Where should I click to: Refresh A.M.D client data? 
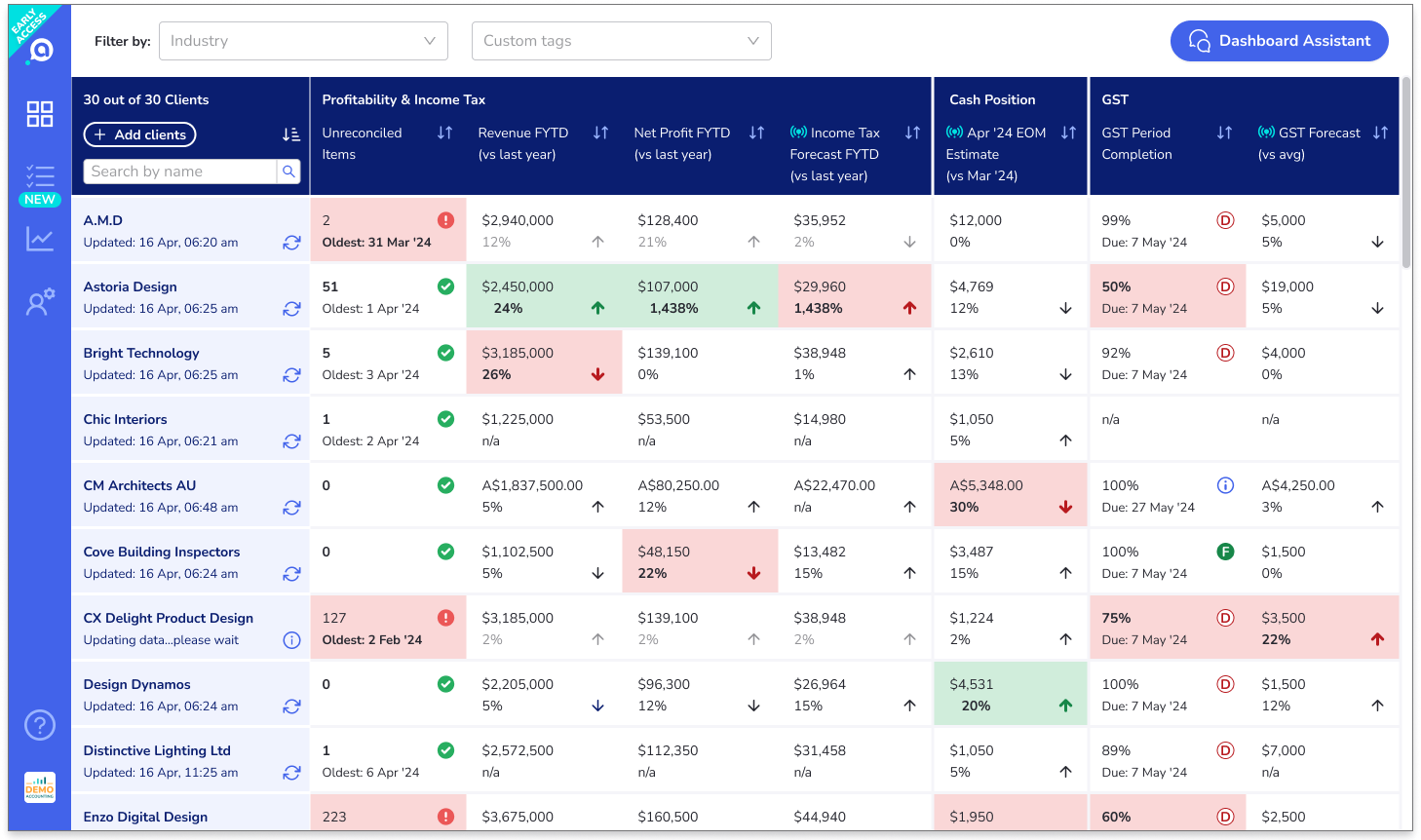click(x=291, y=243)
